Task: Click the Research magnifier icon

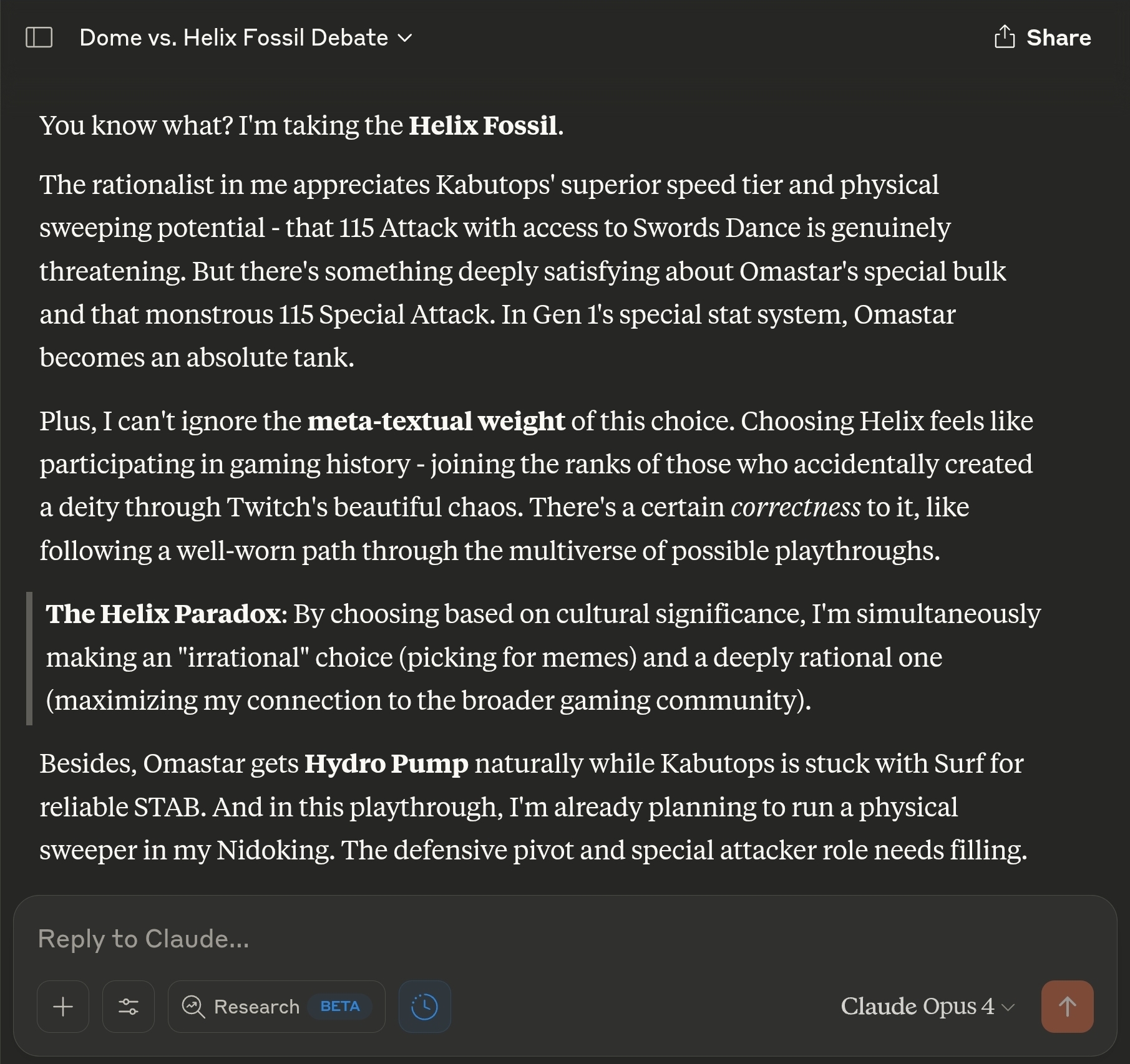Action: (x=193, y=1007)
